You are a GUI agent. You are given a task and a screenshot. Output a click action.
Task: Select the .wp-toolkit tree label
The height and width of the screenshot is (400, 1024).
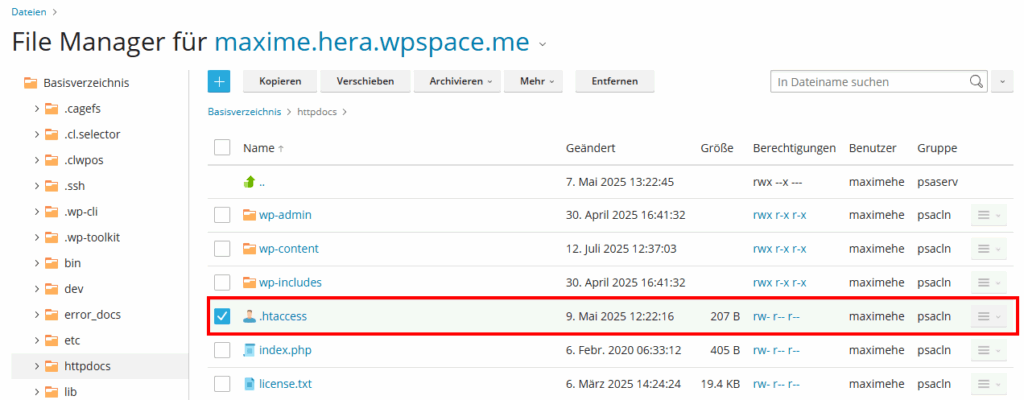point(92,237)
